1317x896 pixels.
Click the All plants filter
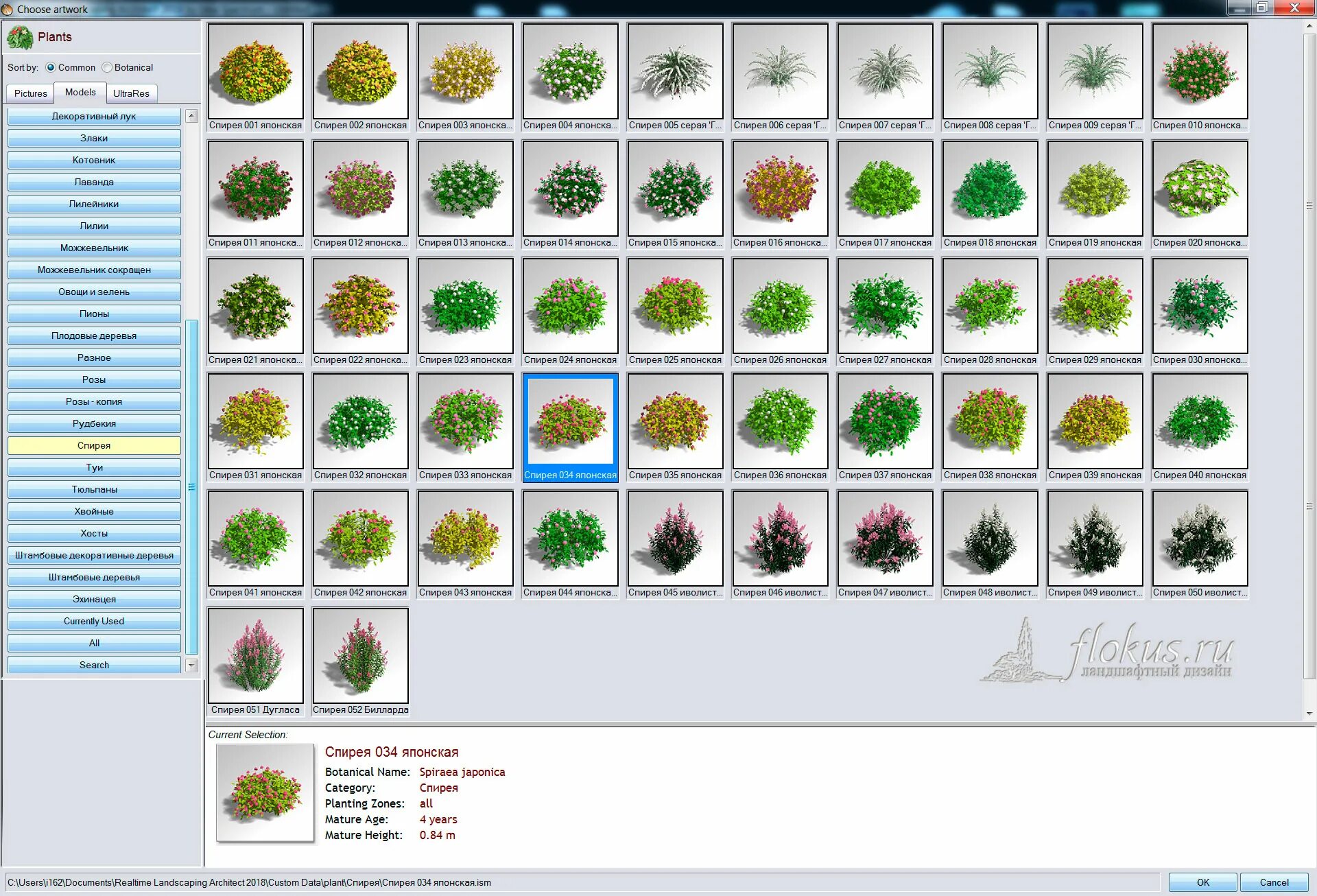tap(93, 643)
